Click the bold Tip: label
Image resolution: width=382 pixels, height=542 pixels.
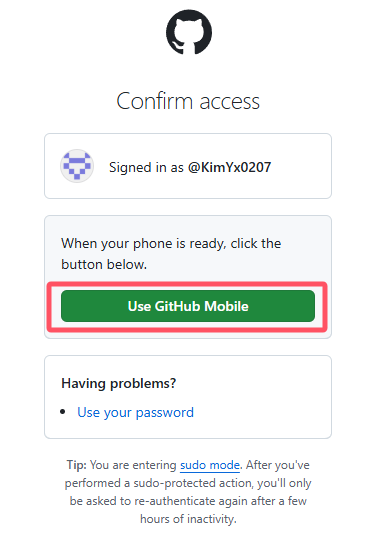(x=77, y=465)
